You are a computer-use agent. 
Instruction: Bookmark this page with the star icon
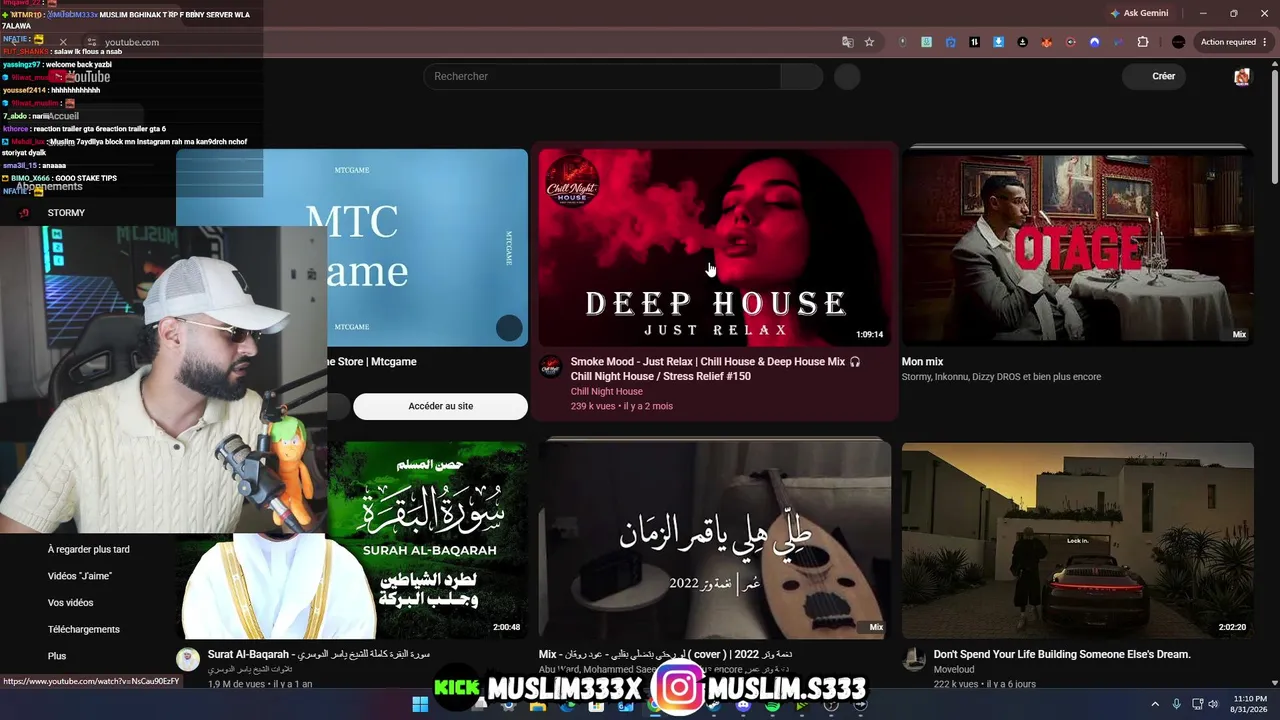[x=869, y=42]
